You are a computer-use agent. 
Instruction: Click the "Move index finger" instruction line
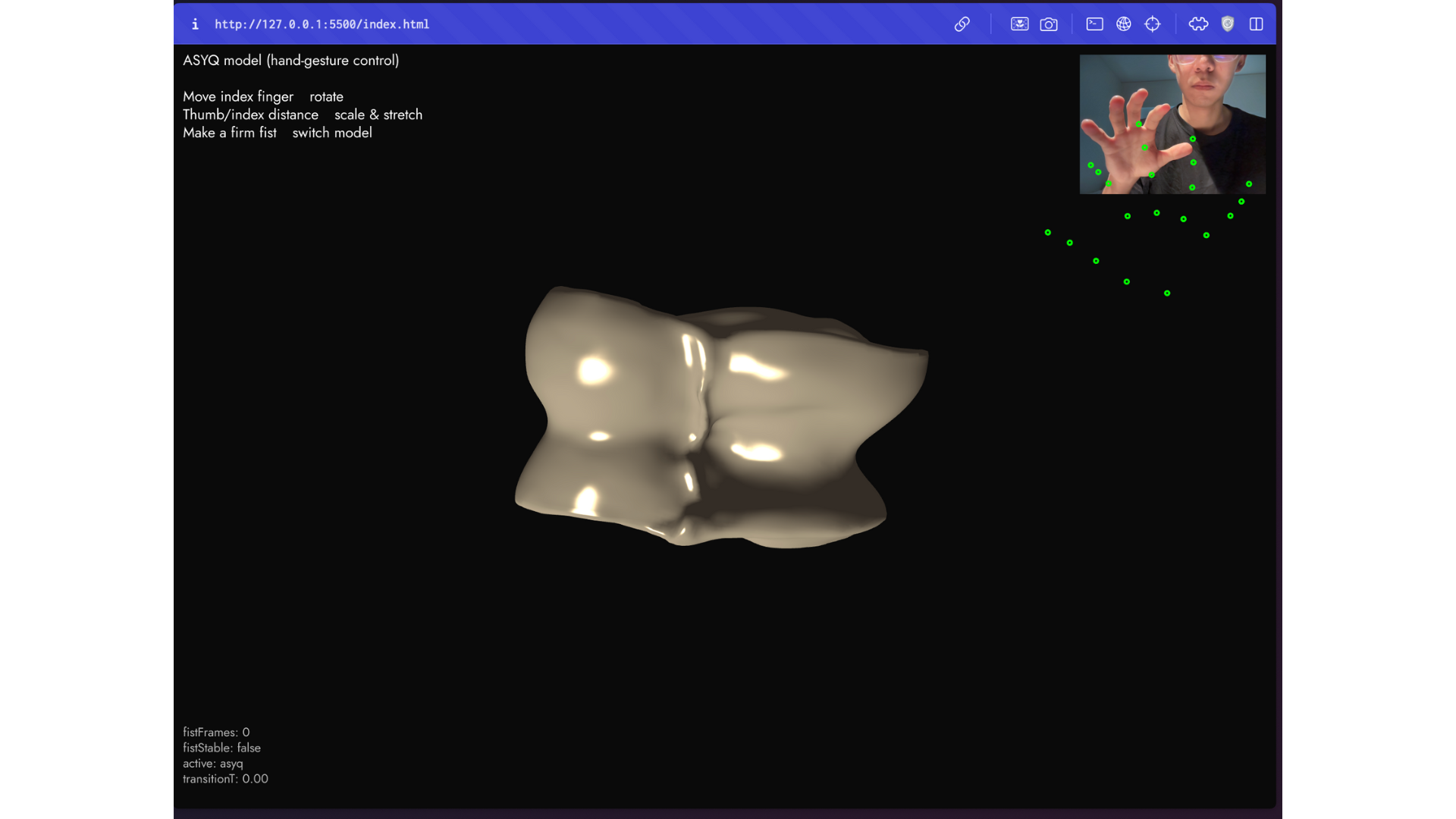pos(238,97)
